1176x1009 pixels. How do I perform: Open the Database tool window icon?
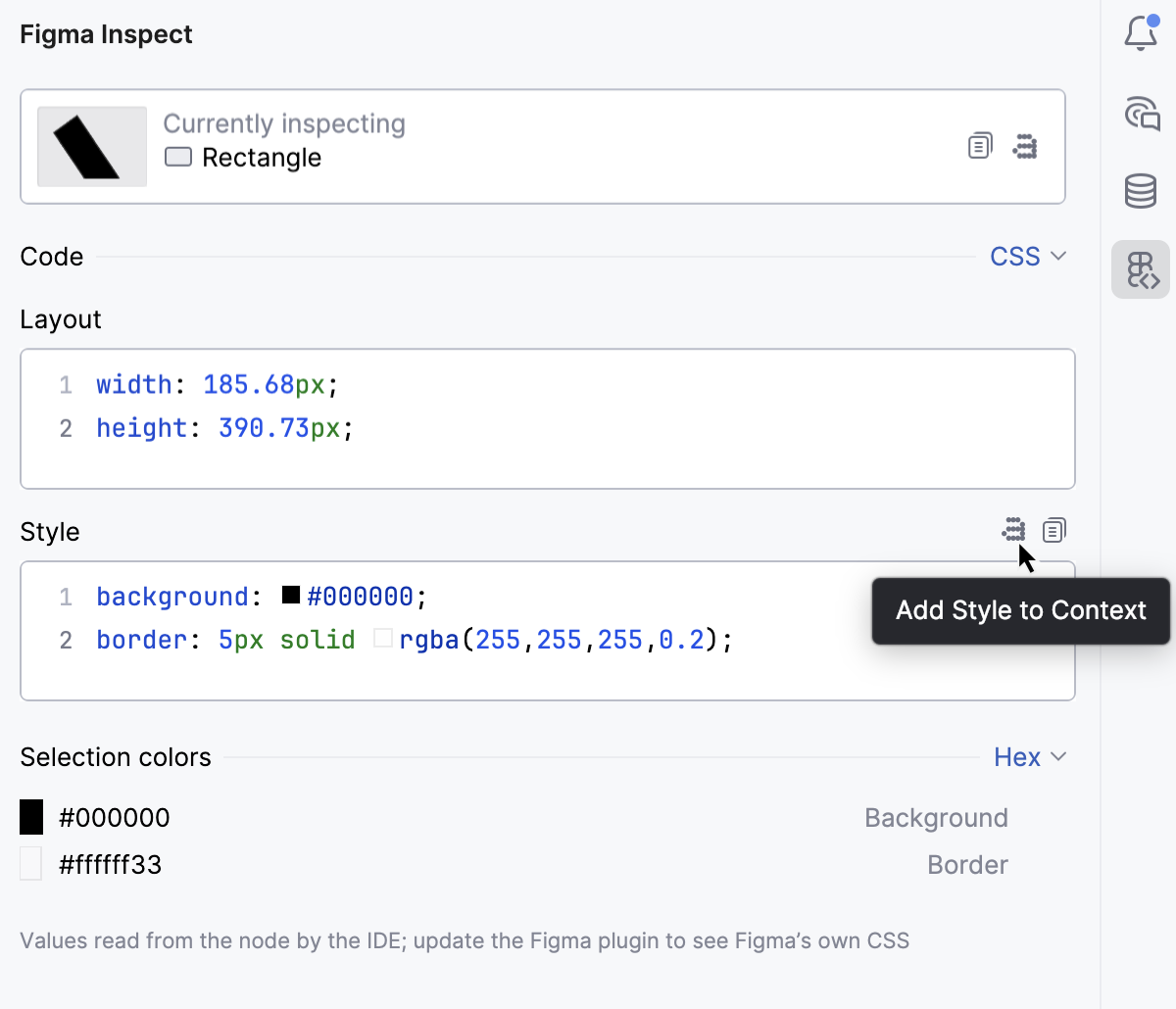click(1141, 191)
